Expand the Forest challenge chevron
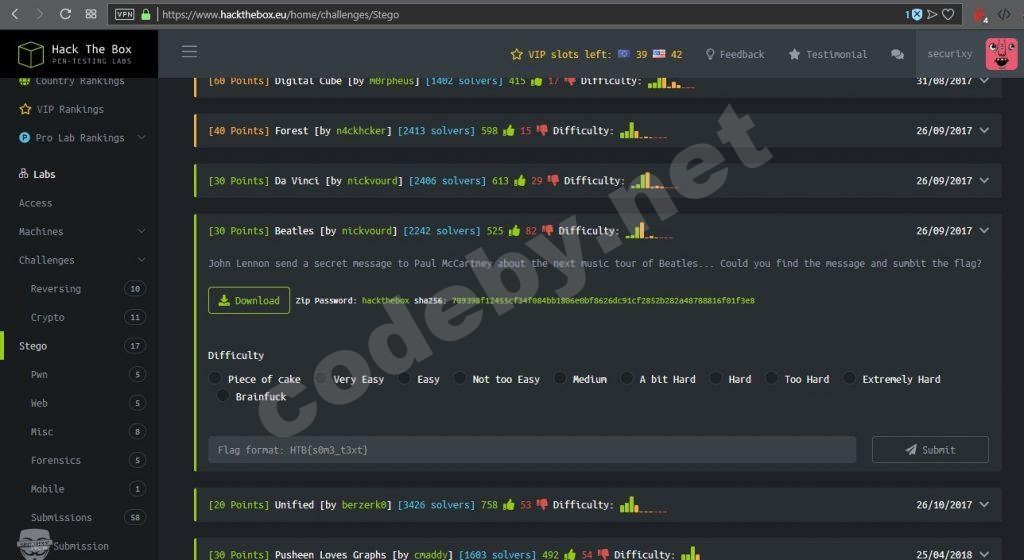The height and width of the screenshot is (560, 1024). point(984,131)
